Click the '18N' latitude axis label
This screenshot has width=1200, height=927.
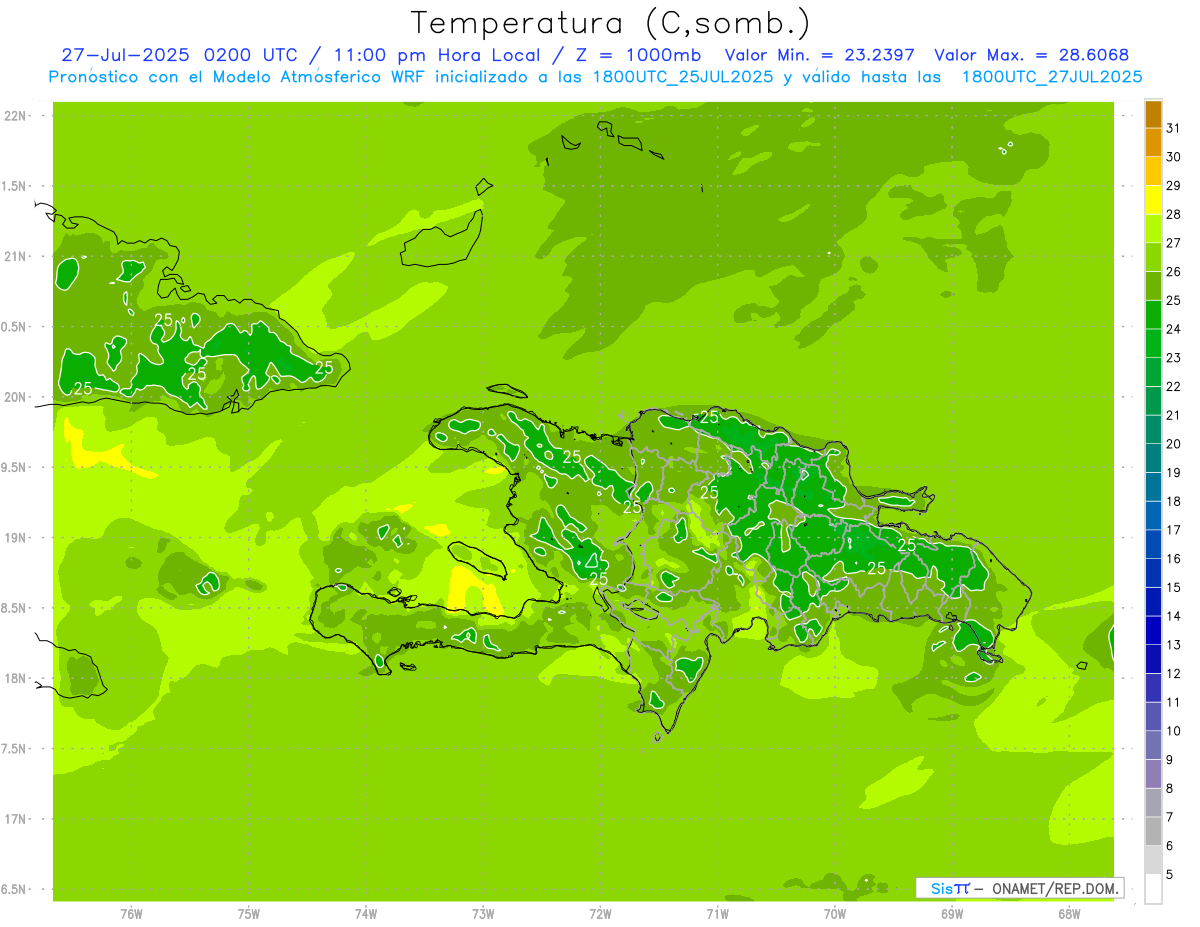pos(15,678)
